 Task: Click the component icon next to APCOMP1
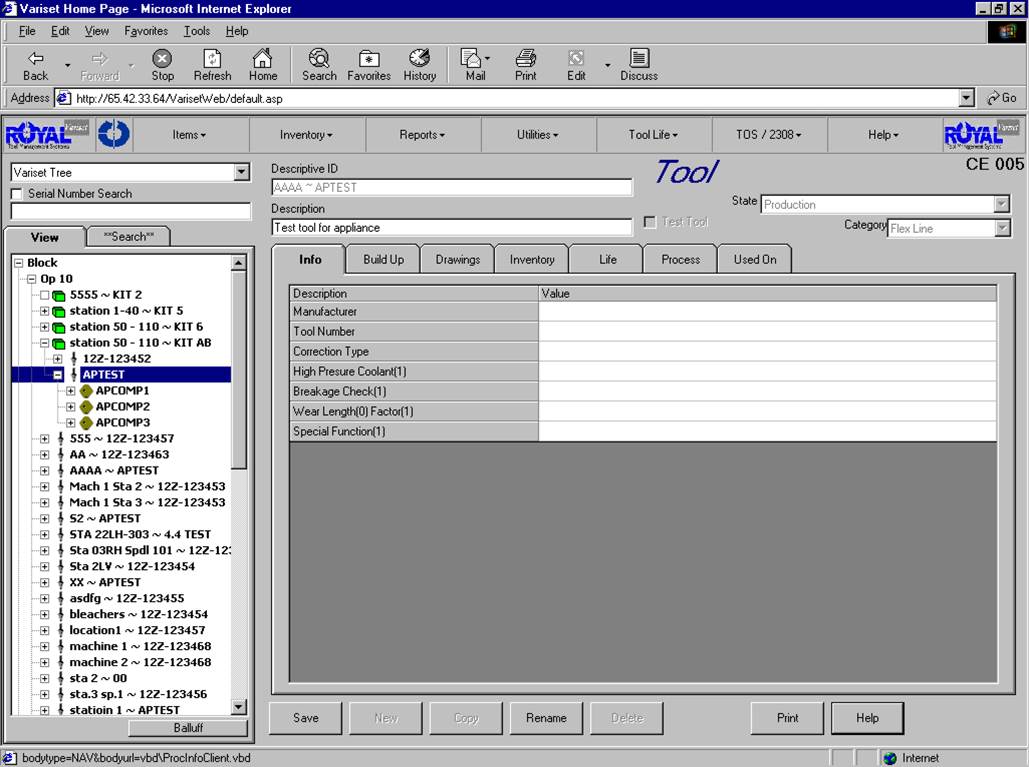click(x=85, y=391)
